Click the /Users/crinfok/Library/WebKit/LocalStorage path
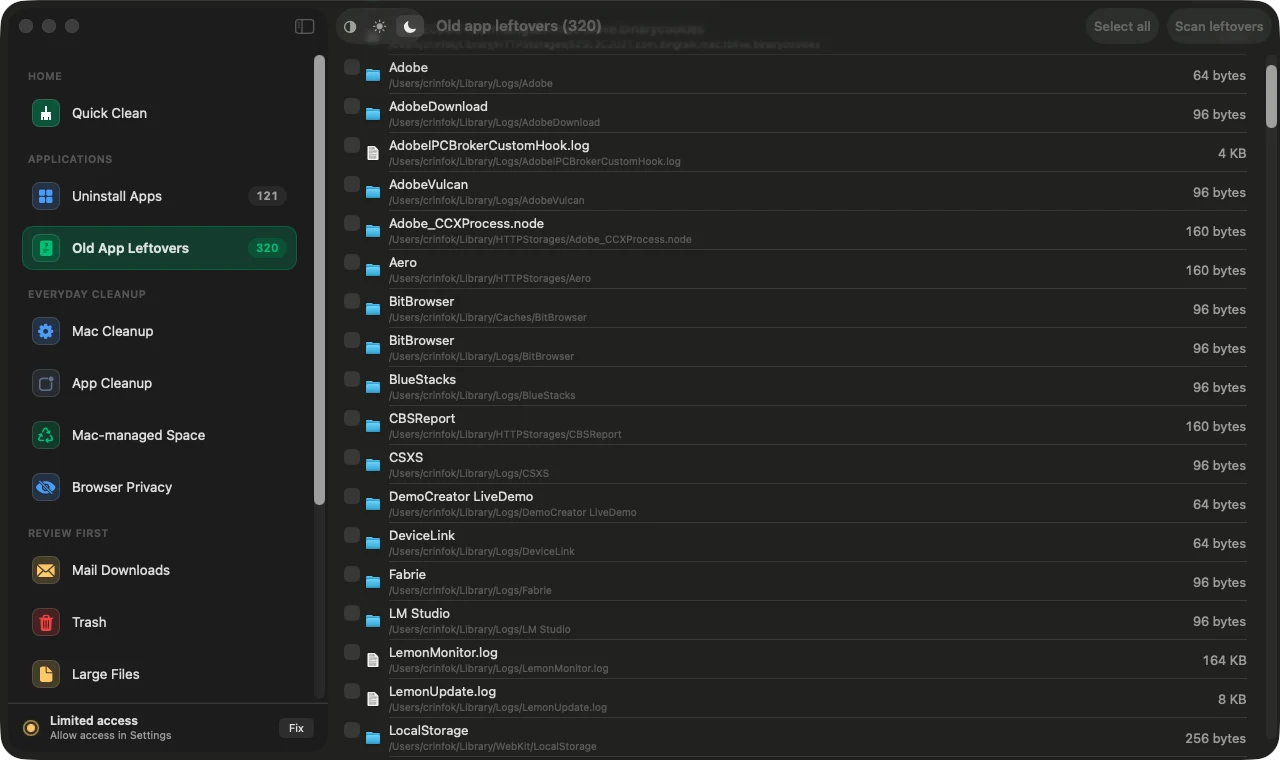 pyautogui.click(x=493, y=746)
